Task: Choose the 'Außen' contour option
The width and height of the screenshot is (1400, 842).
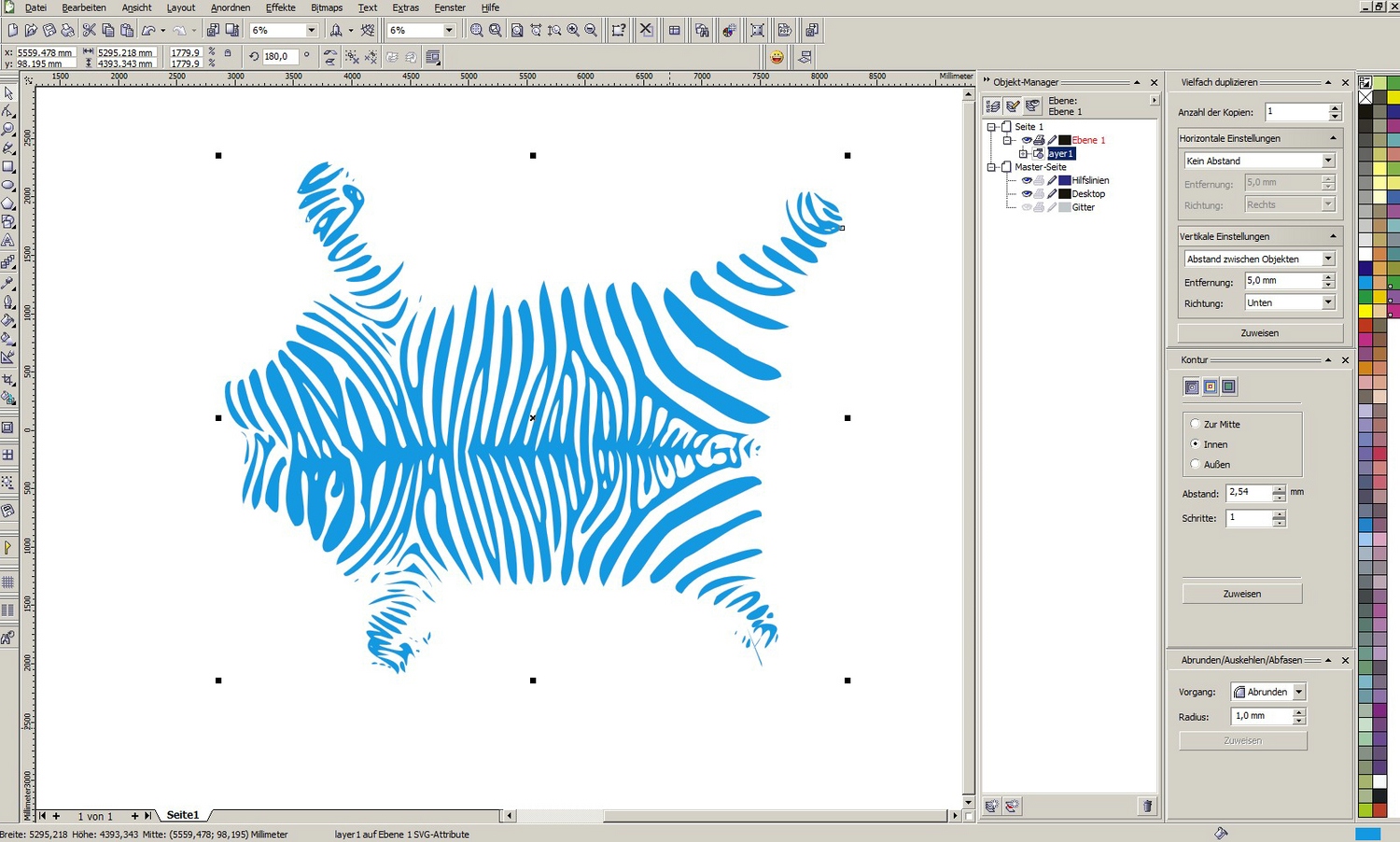Action: pos(1196,464)
